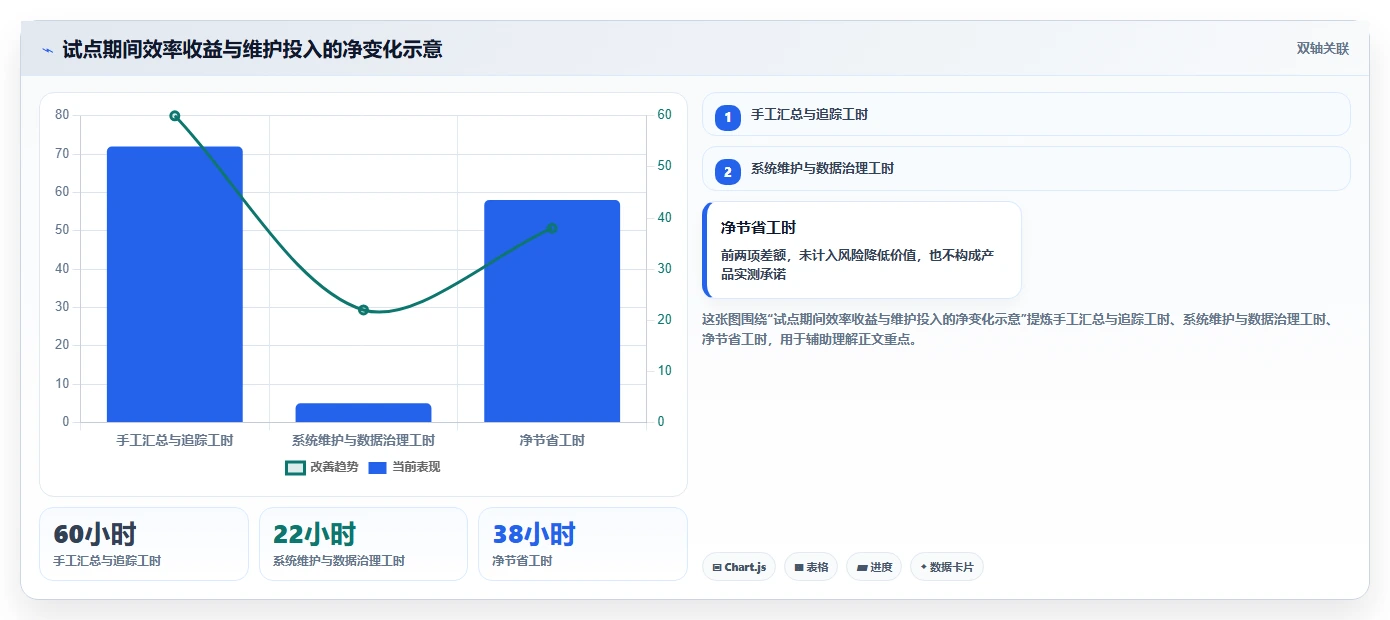Click the 双轴关联 label
This screenshot has width=1390, height=620.
pos(1323,48)
